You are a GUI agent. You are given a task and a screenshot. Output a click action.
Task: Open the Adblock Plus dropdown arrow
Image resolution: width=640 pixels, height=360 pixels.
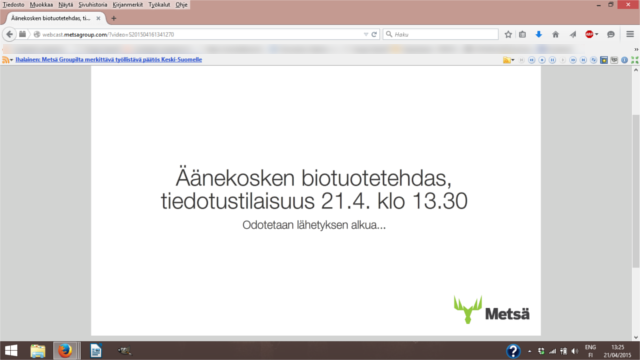point(597,35)
